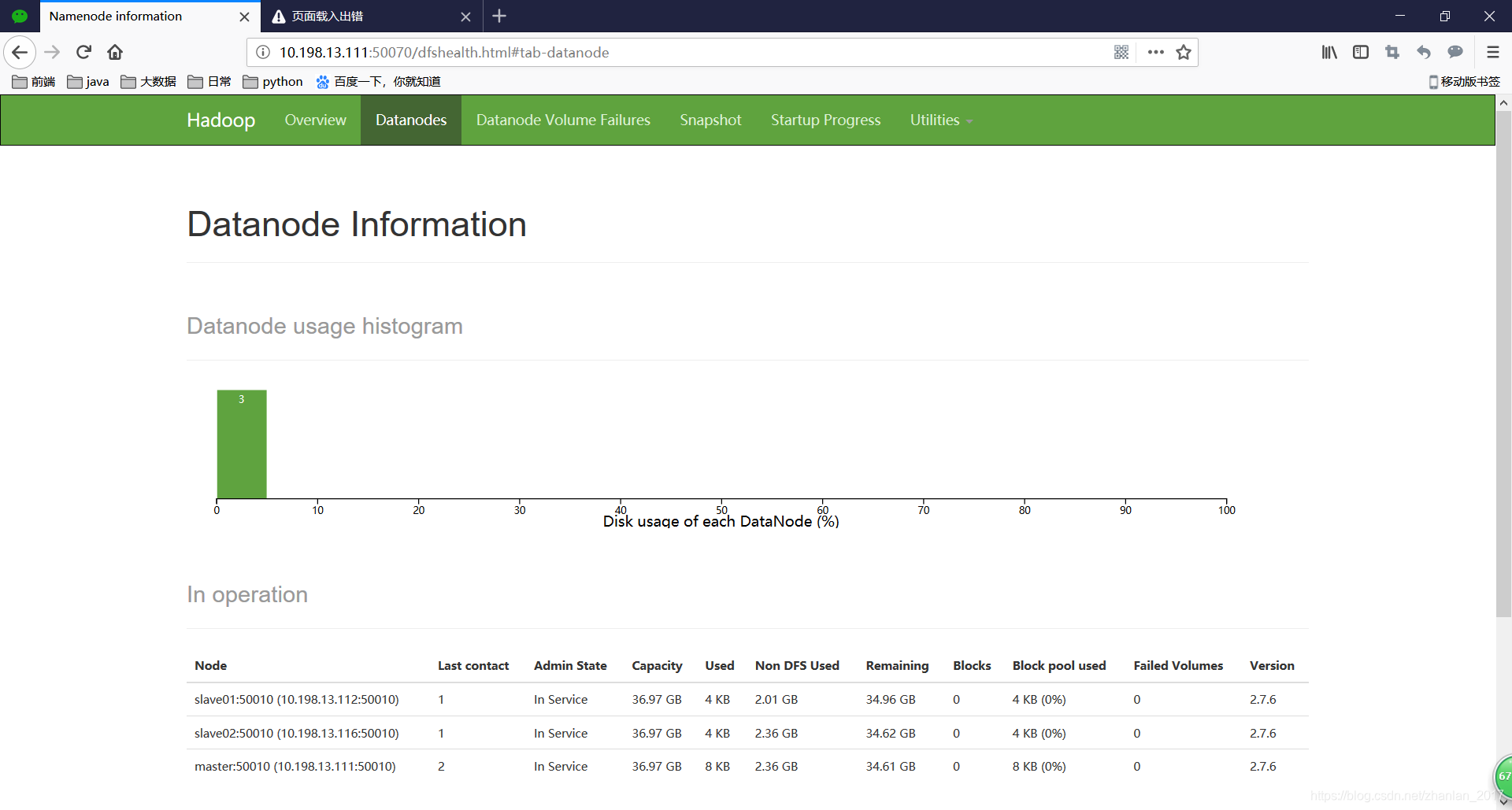
Task: Click the undo arrow toolbar icon
Action: (x=1424, y=53)
